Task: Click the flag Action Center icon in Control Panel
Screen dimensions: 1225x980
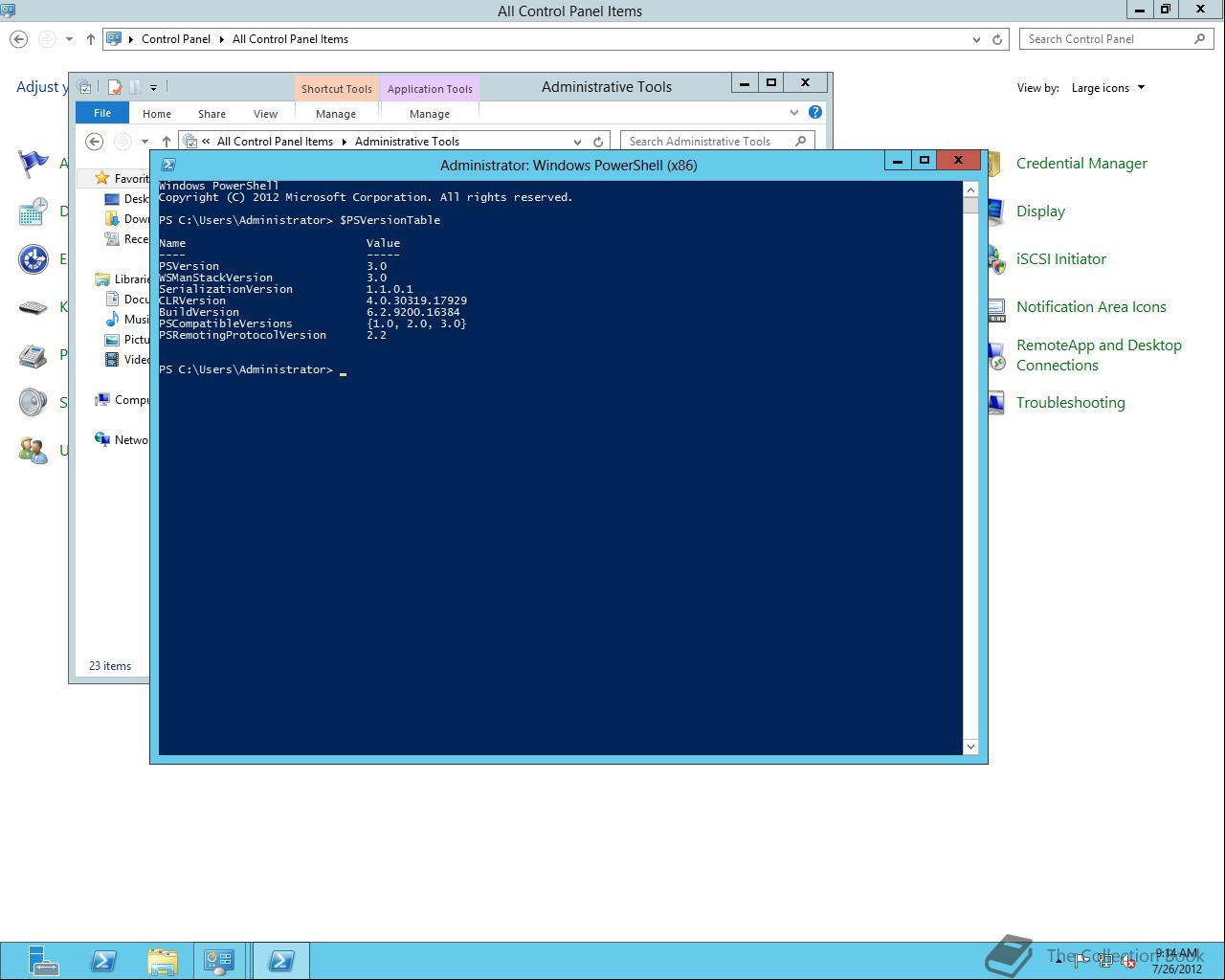Action: [x=33, y=164]
